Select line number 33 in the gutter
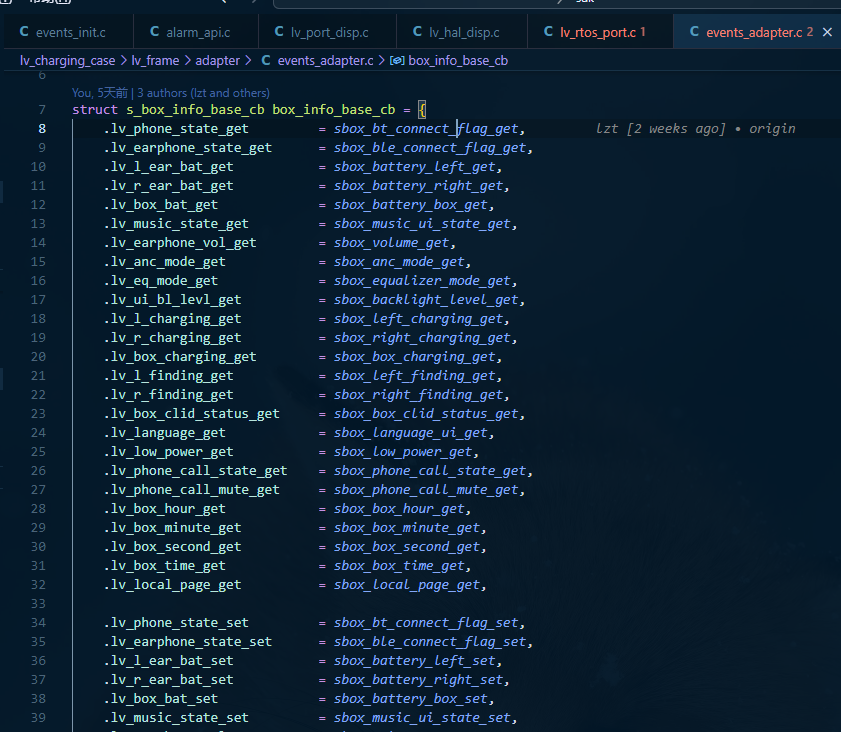 38,604
